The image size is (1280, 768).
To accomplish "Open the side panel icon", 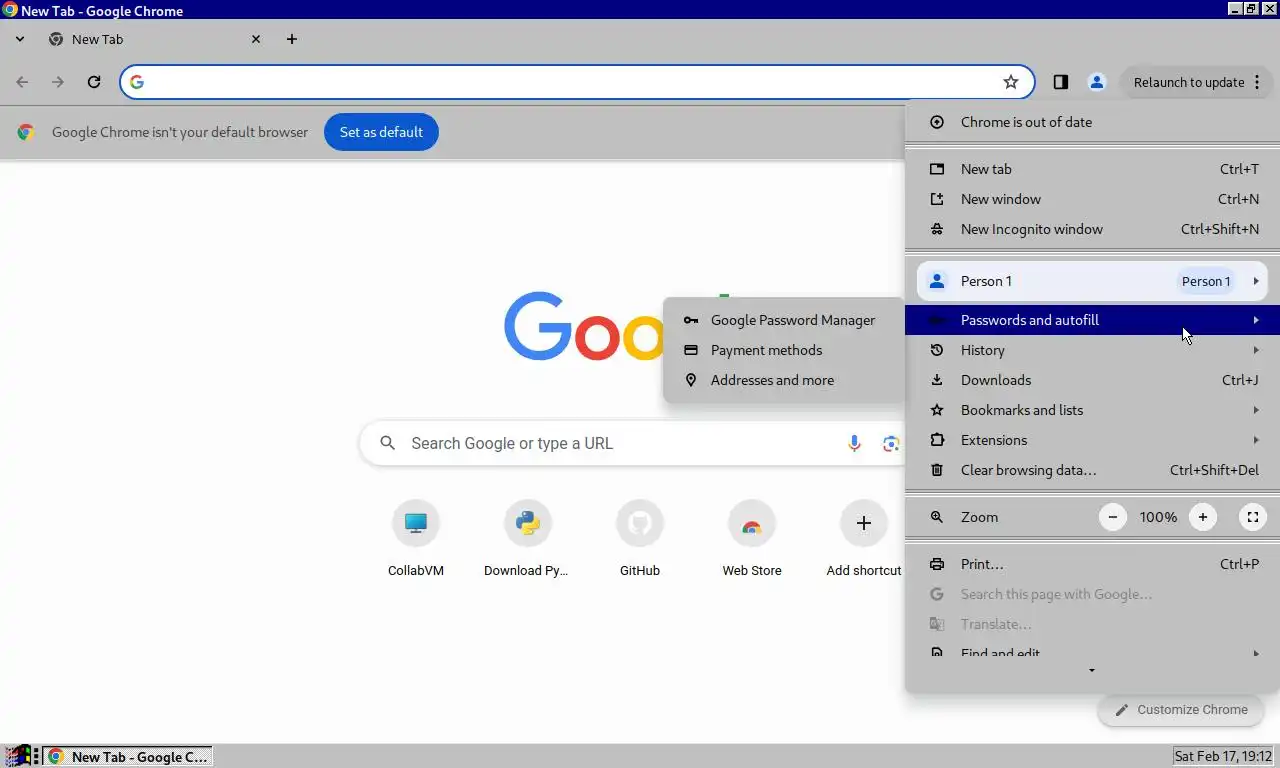I will pyautogui.click(x=1061, y=82).
